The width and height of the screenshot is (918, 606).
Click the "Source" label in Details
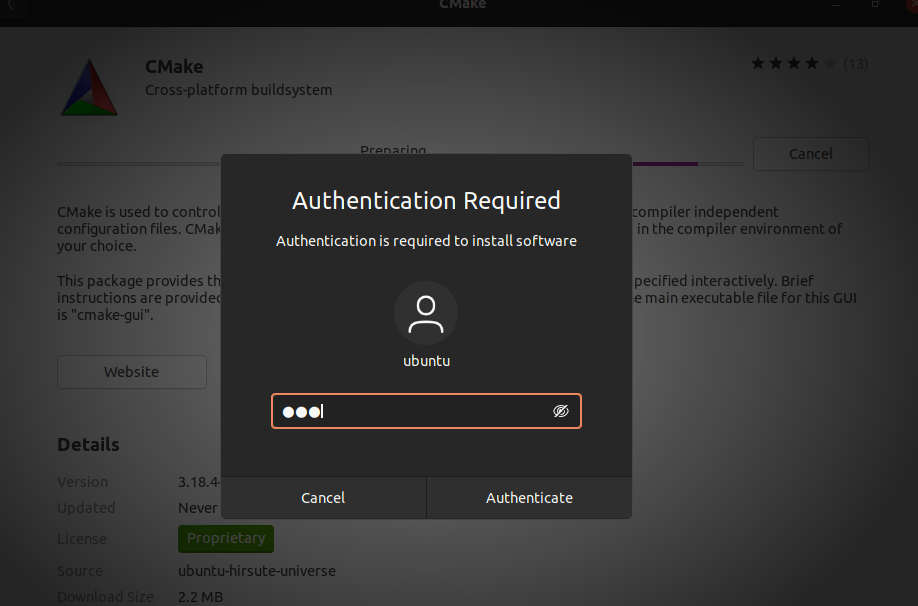tap(80, 571)
